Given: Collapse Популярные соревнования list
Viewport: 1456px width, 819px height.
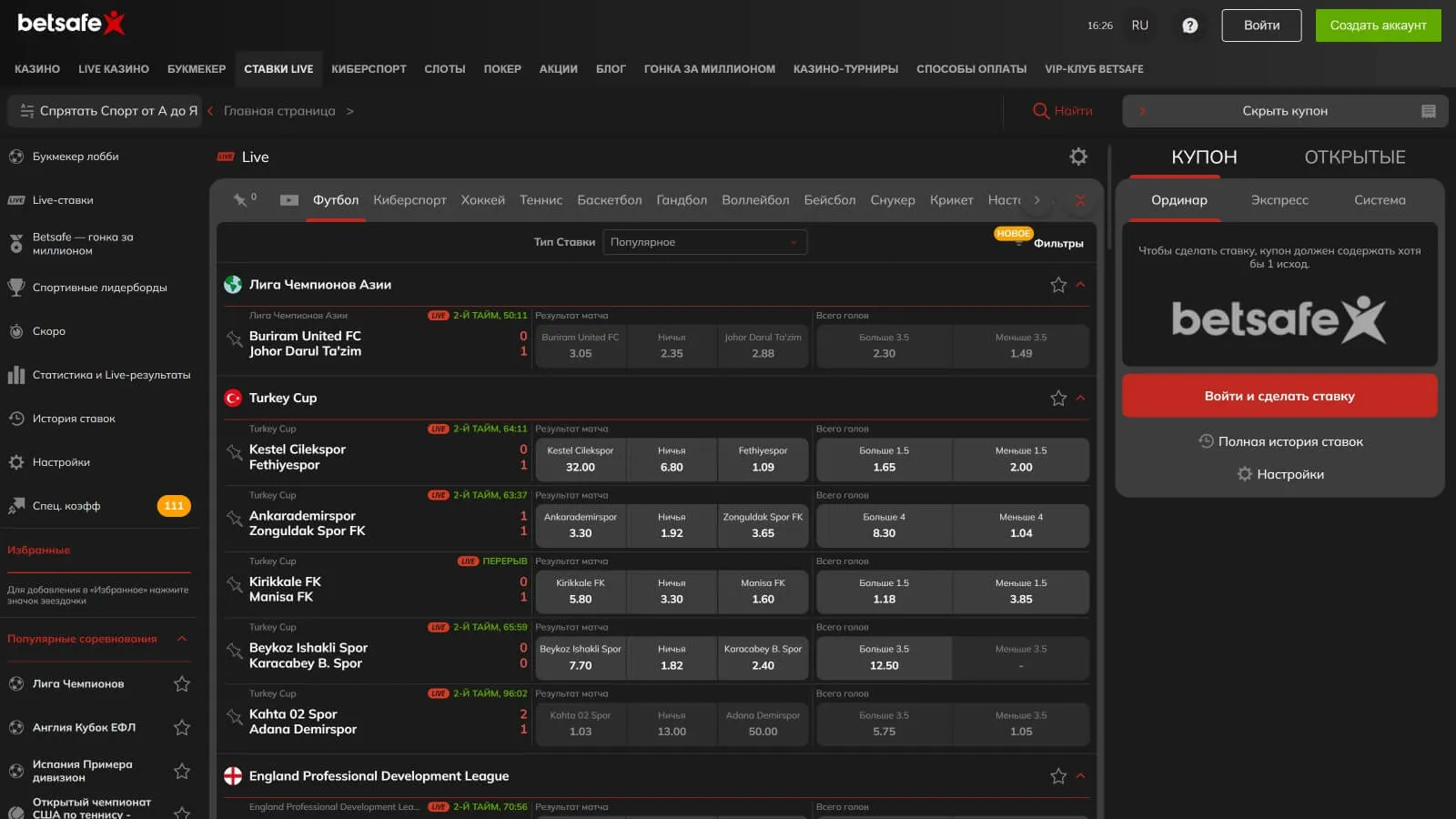Looking at the screenshot, I should pyautogui.click(x=182, y=639).
